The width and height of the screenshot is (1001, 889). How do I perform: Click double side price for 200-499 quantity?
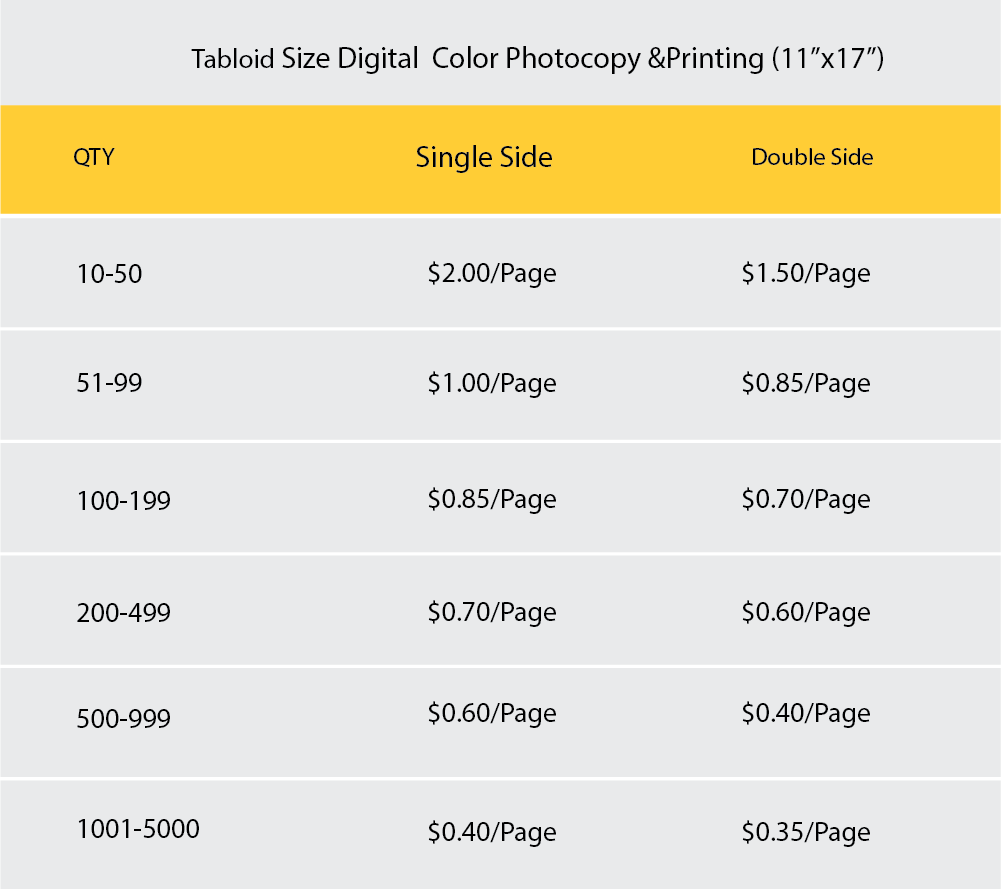tap(805, 612)
